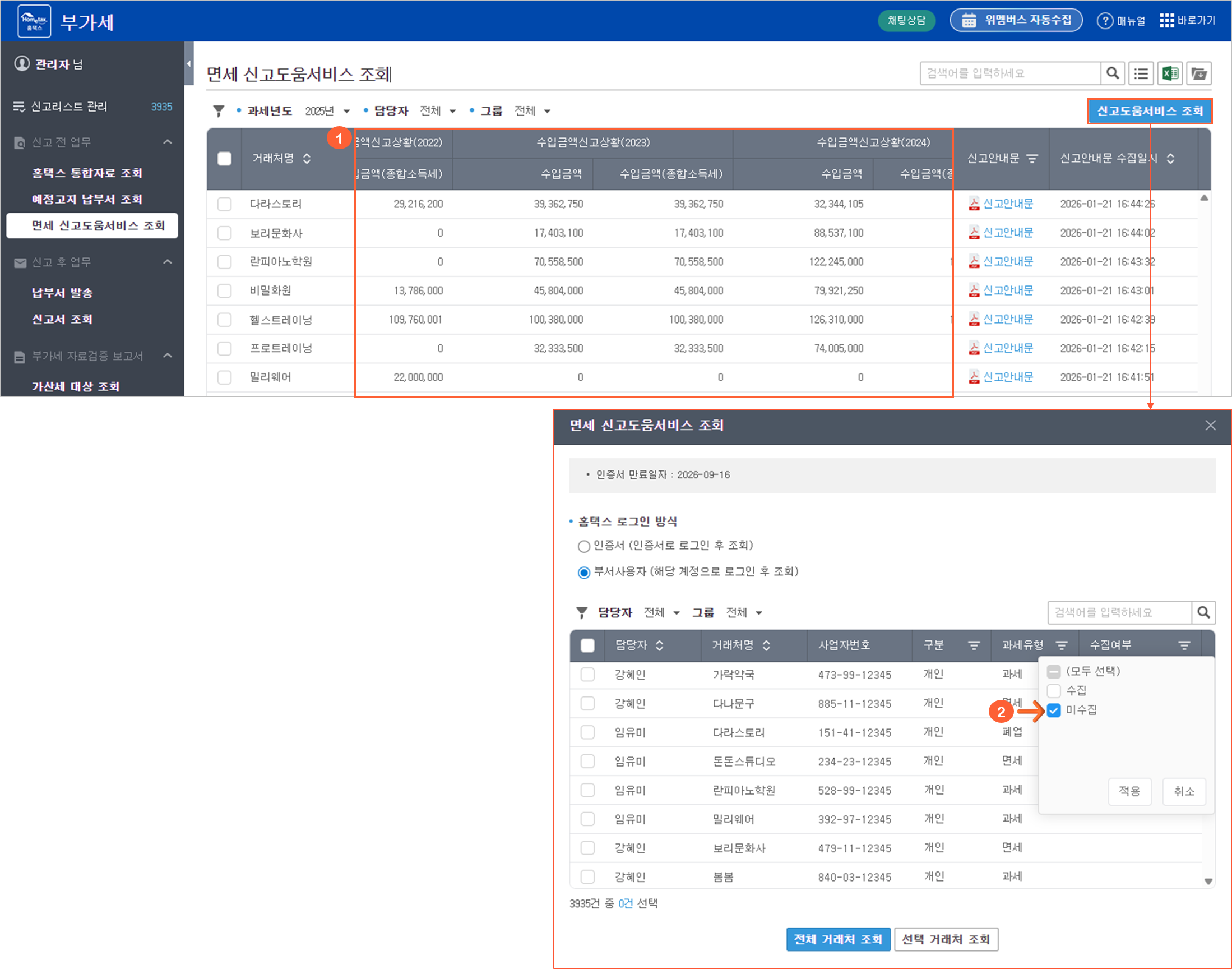Click the 전체 거래처 조회 button
Image resolution: width=1232 pixels, height=969 pixels.
point(838,939)
